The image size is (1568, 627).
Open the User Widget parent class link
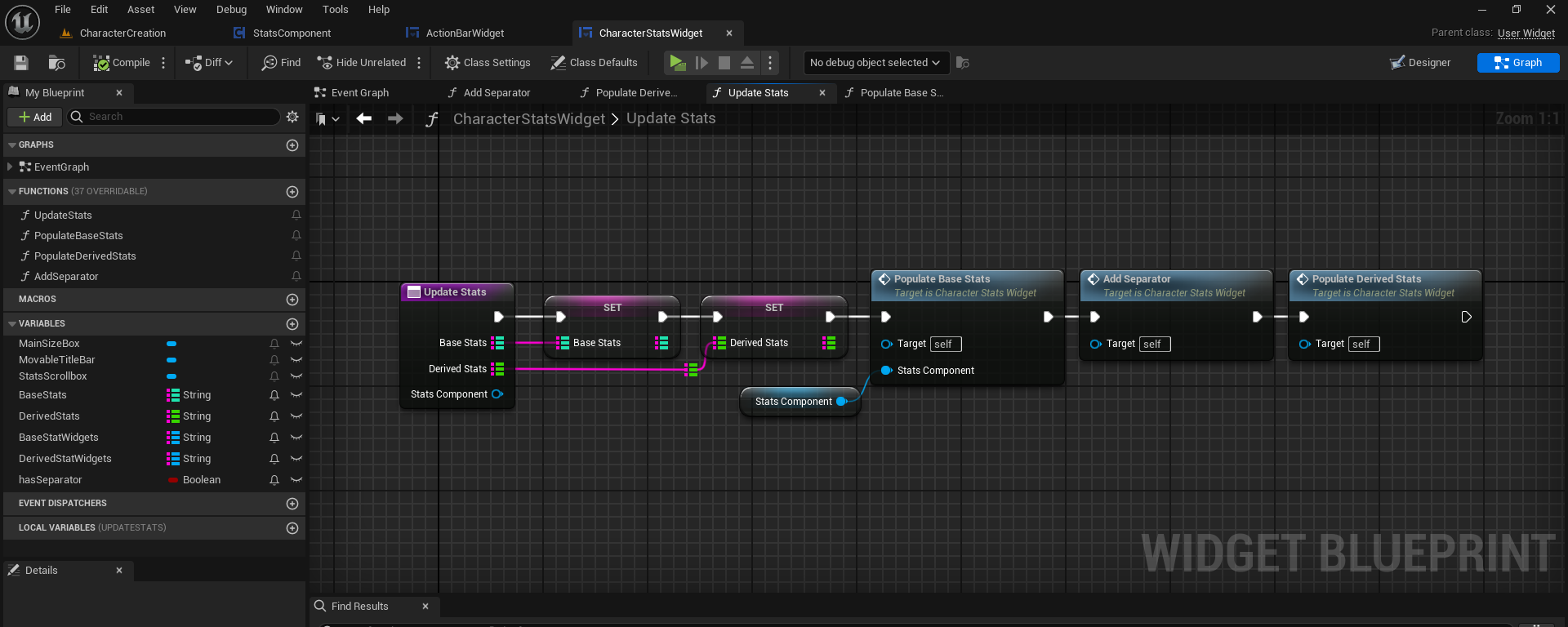tap(1526, 33)
